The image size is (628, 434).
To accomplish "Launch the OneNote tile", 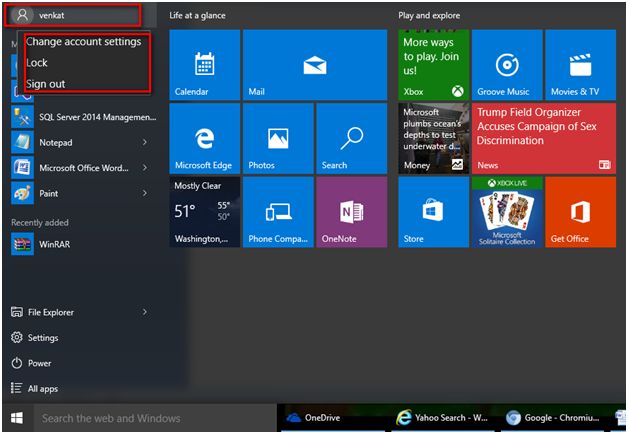I will coord(352,212).
